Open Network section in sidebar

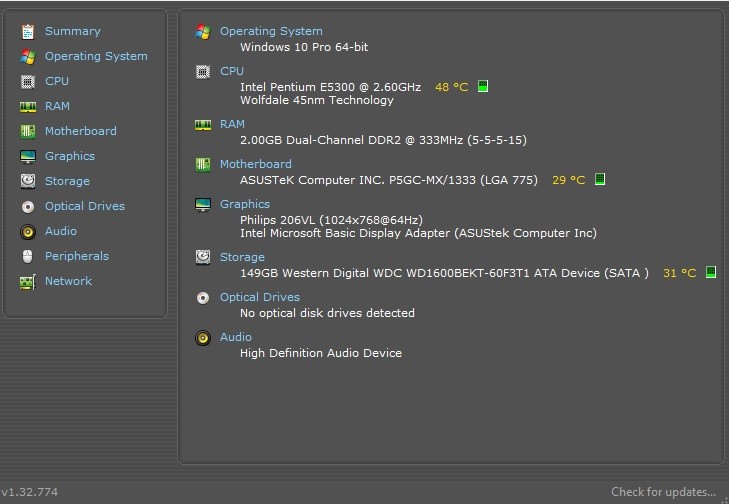point(68,282)
